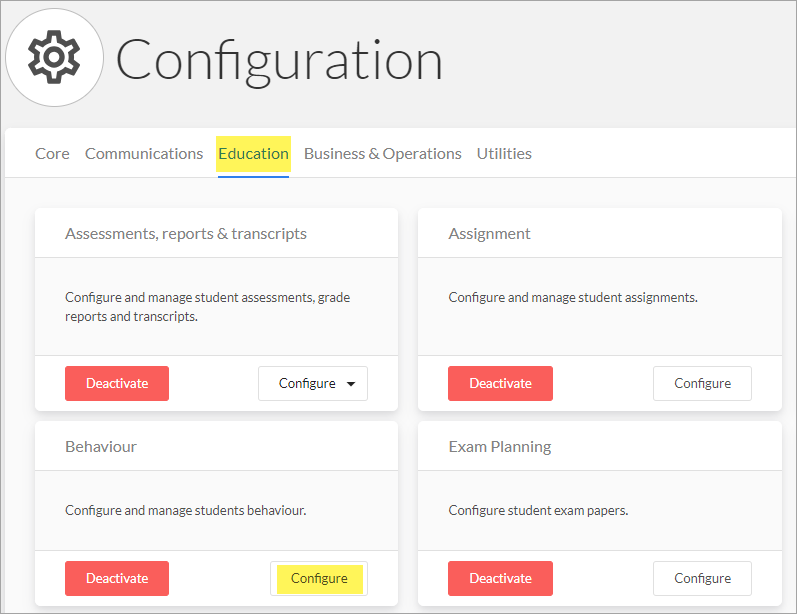
Task: Deactivate Assessments, reports & transcripts module
Action: (x=117, y=383)
